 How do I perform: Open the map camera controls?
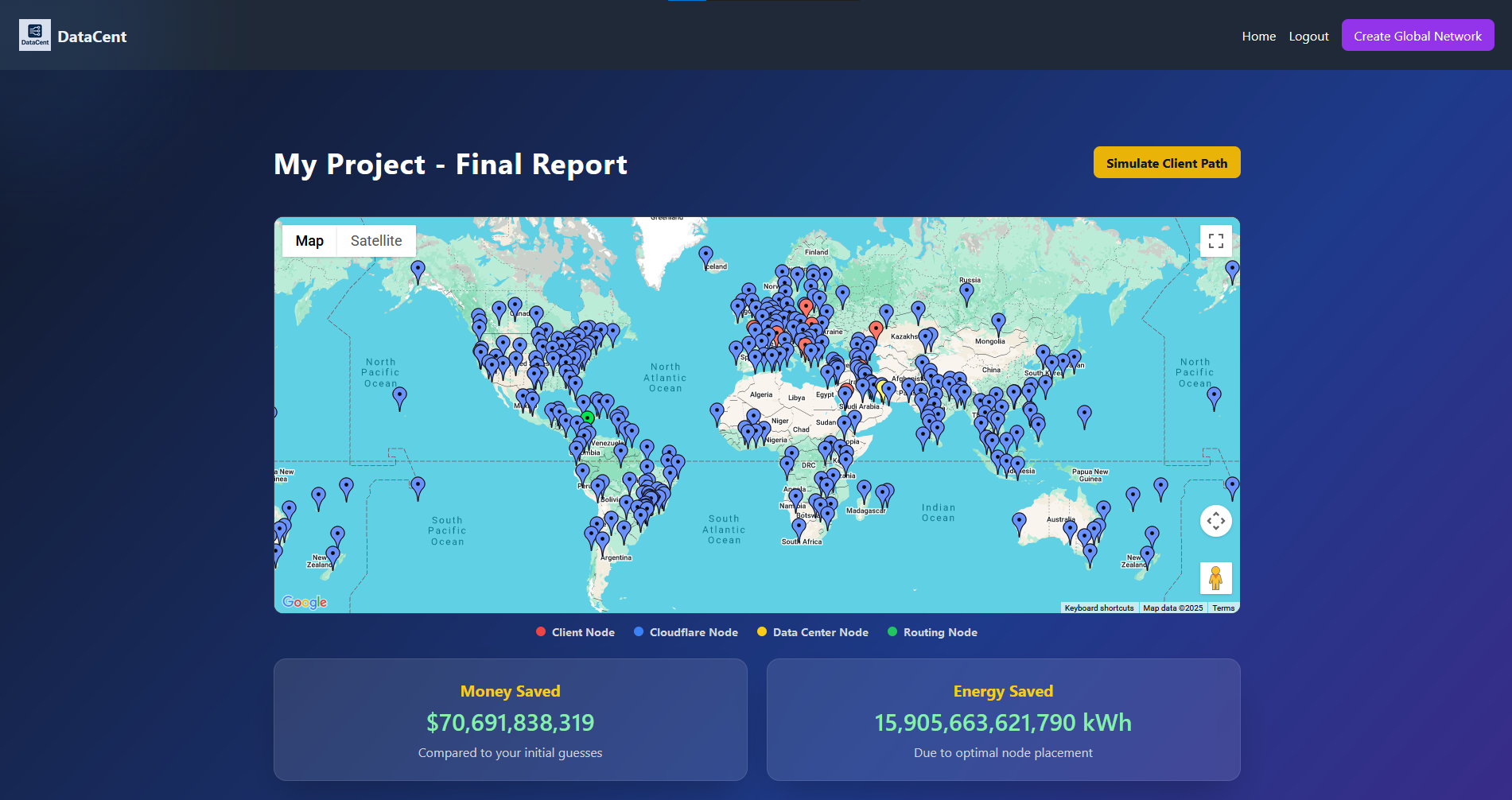click(1215, 521)
